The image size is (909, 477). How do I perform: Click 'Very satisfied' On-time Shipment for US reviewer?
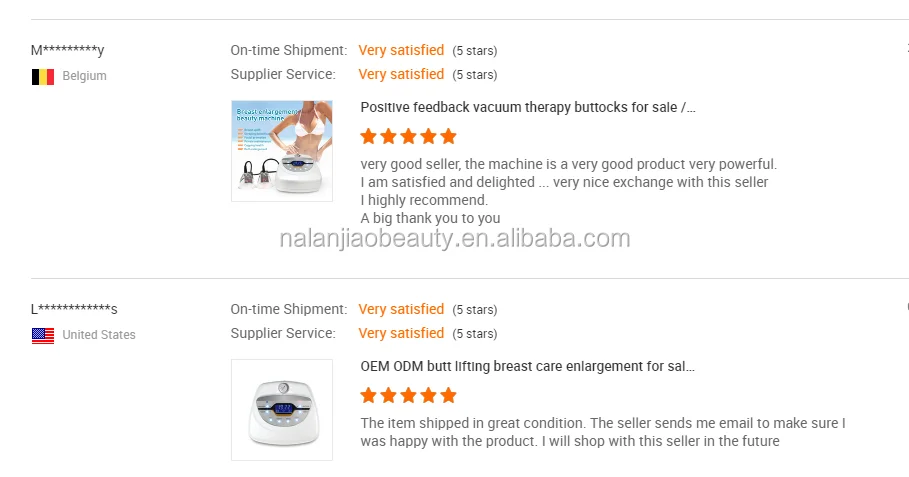point(401,309)
